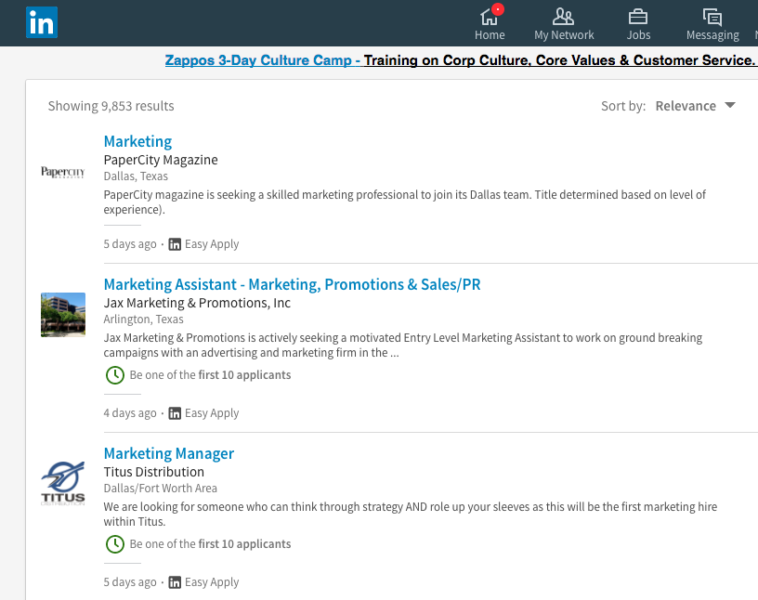This screenshot has height=600, width=758.
Task: Open the Marketing Manager job listing
Action: click(169, 454)
